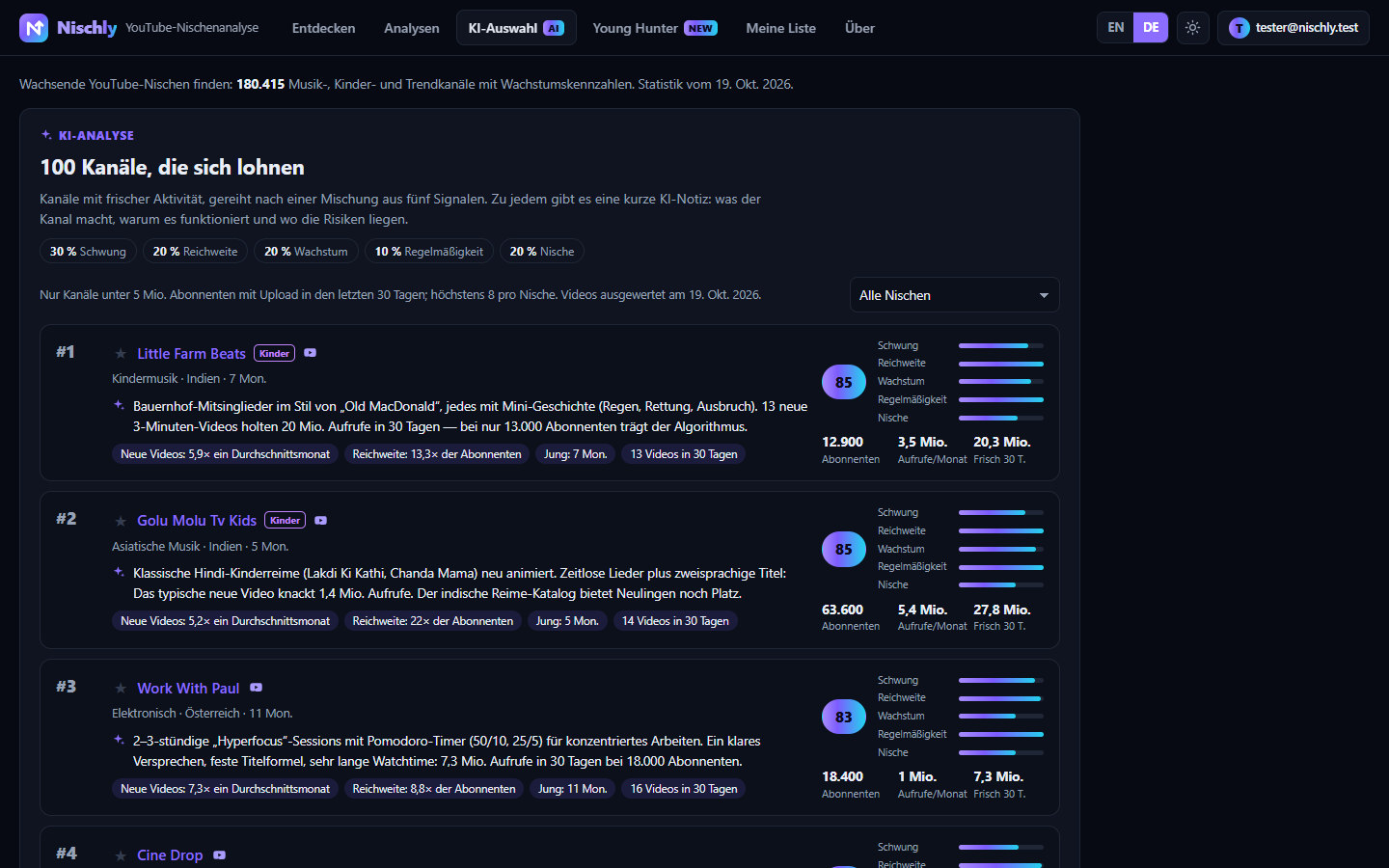Open the tester@nischly.test account menu

pos(1293,28)
